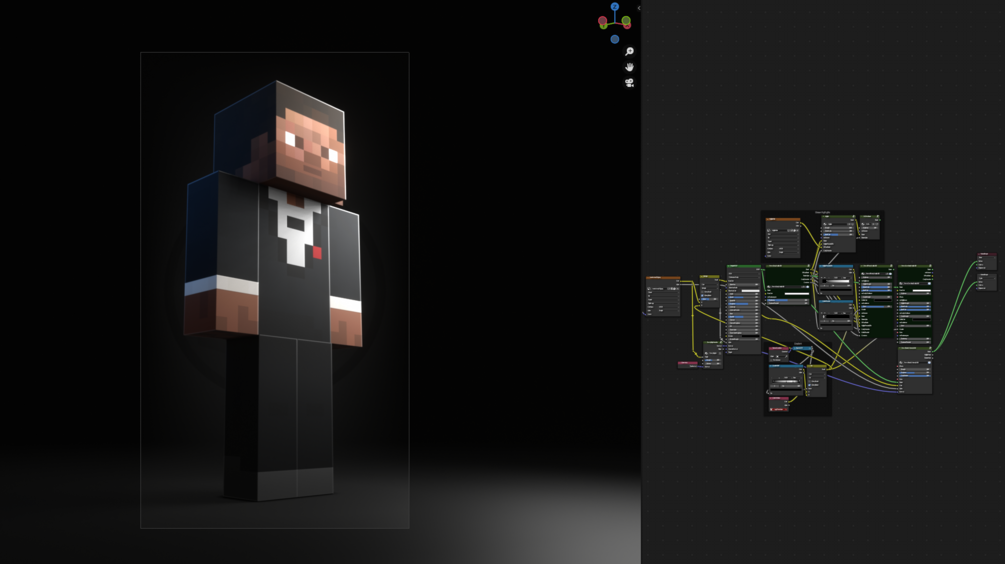Screen dimensions: 1005x564
Task: Select the leftmost orange image texture node
Action: point(663,296)
